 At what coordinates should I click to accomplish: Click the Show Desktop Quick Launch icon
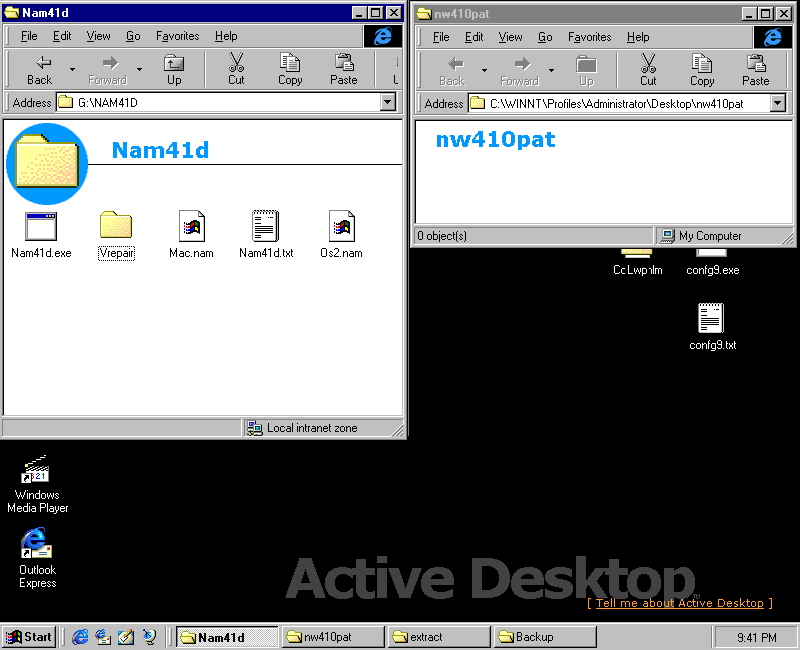(126, 636)
